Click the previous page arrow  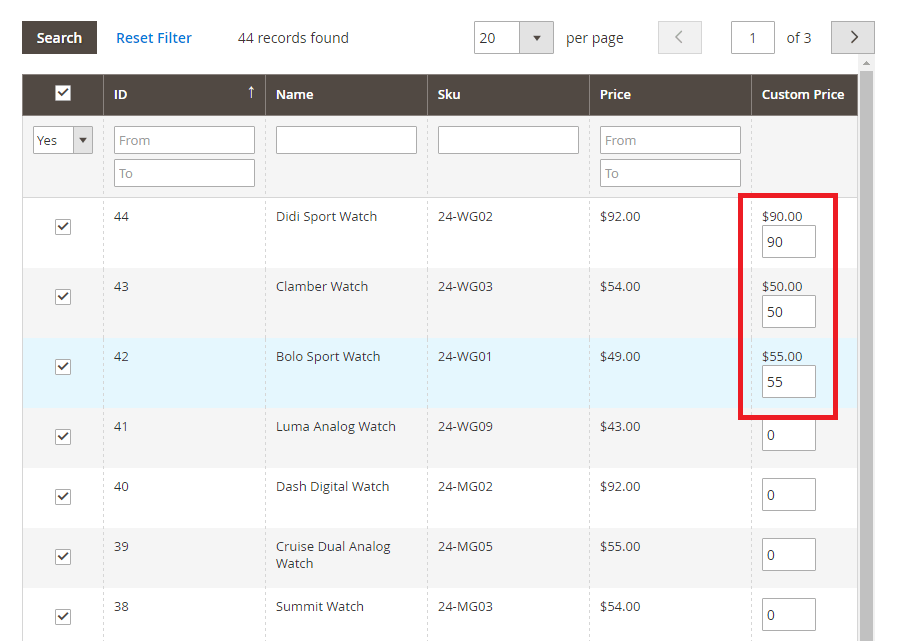pyautogui.click(x=679, y=38)
